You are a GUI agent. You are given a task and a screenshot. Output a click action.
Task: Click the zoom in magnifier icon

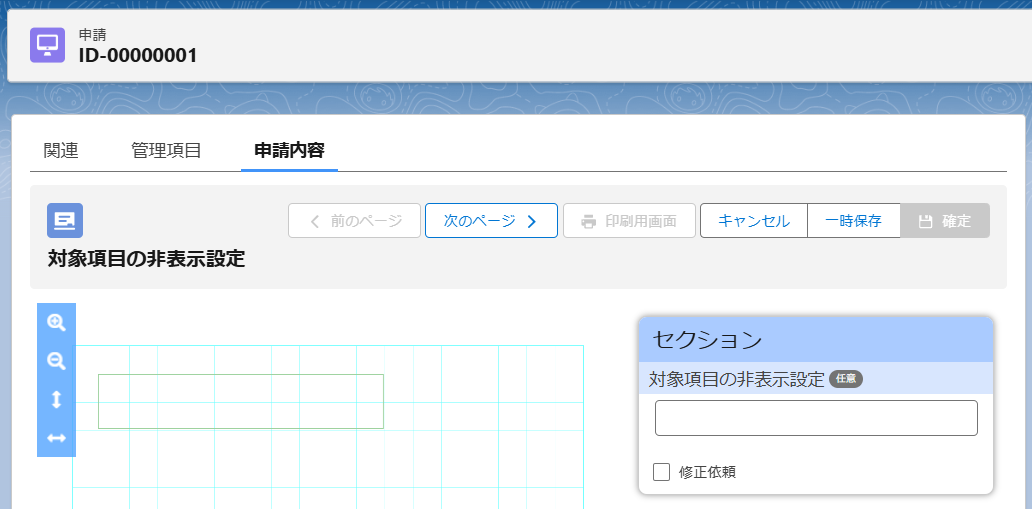(57, 322)
